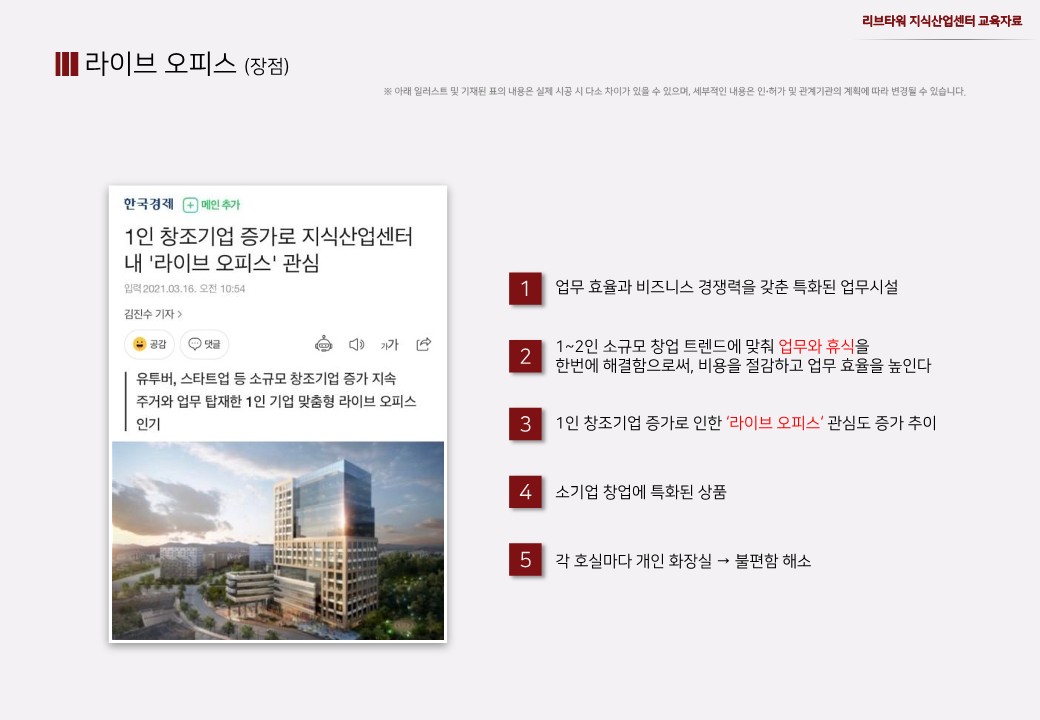The width and height of the screenshot is (1040, 720).
Task: Select the red number 4 box
Action: (525, 492)
